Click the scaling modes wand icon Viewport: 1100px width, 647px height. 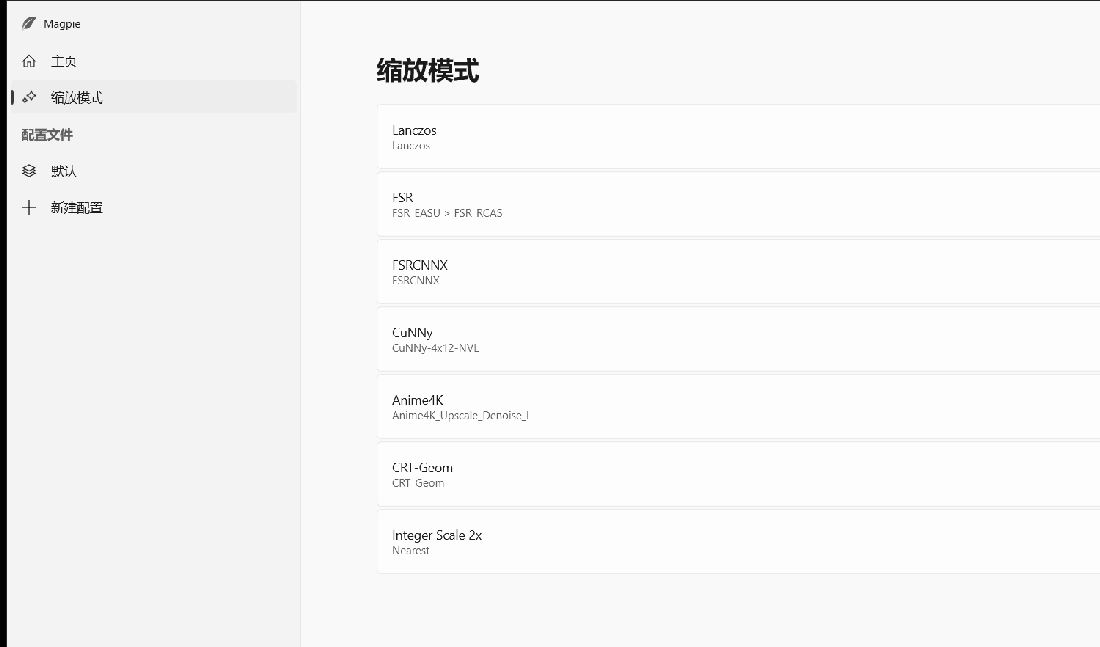pyautogui.click(x=29, y=97)
